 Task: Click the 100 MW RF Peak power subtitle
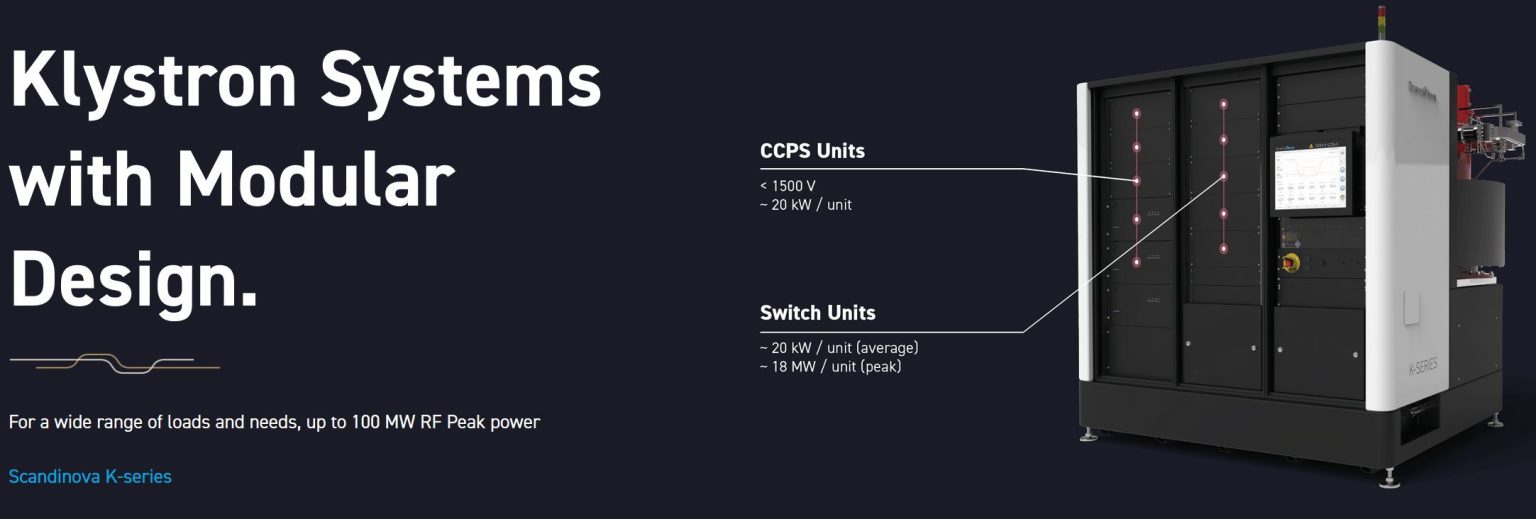274,422
